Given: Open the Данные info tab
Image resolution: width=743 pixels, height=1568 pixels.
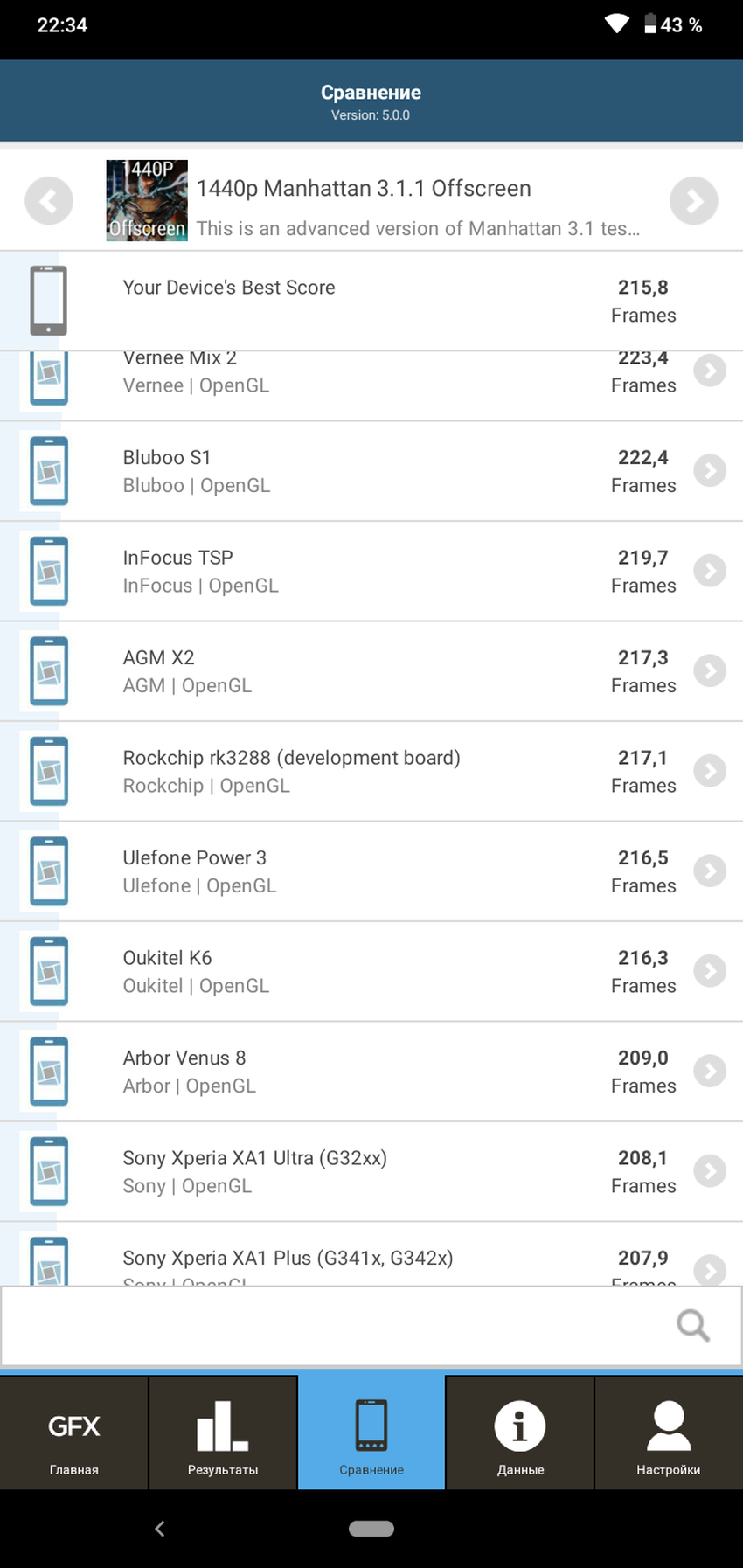Looking at the screenshot, I should tap(520, 1433).
